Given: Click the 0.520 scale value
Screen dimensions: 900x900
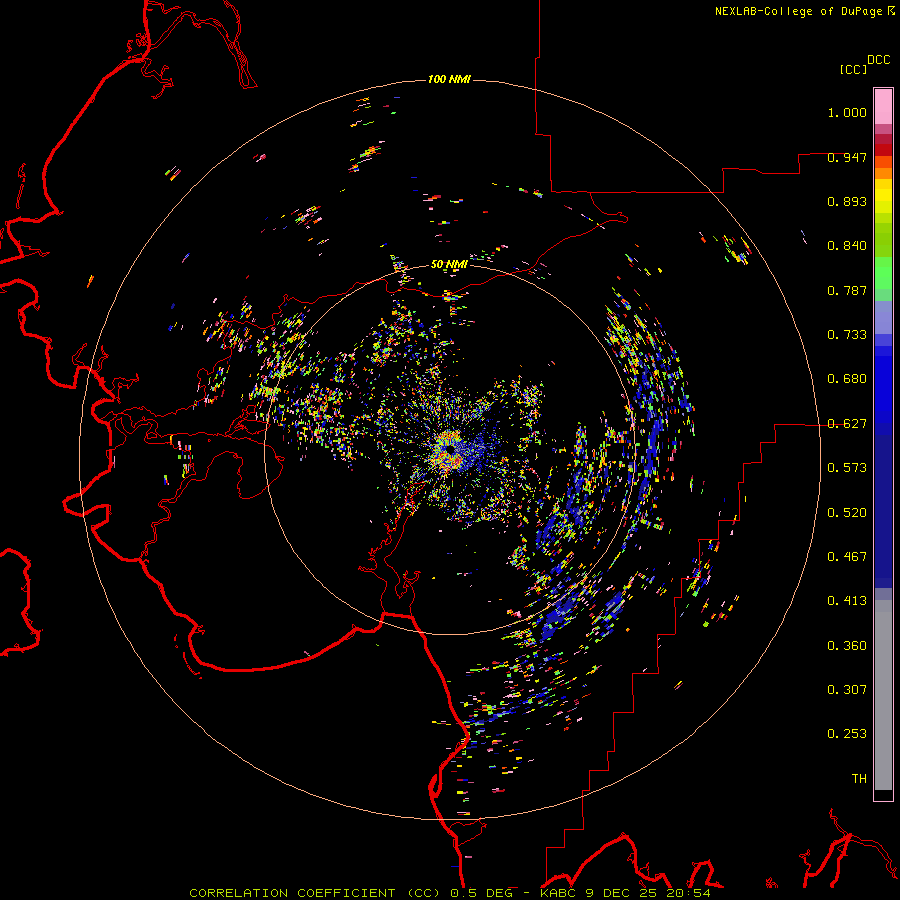Looking at the screenshot, I should [847, 513].
